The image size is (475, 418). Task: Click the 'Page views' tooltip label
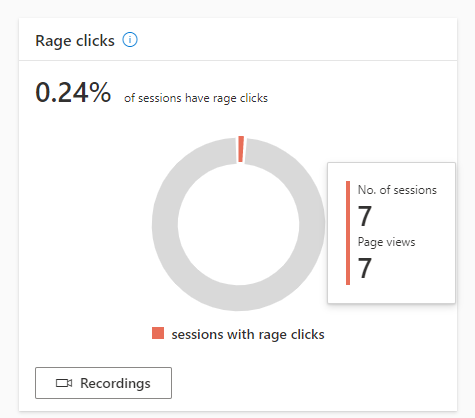(x=386, y=242)
